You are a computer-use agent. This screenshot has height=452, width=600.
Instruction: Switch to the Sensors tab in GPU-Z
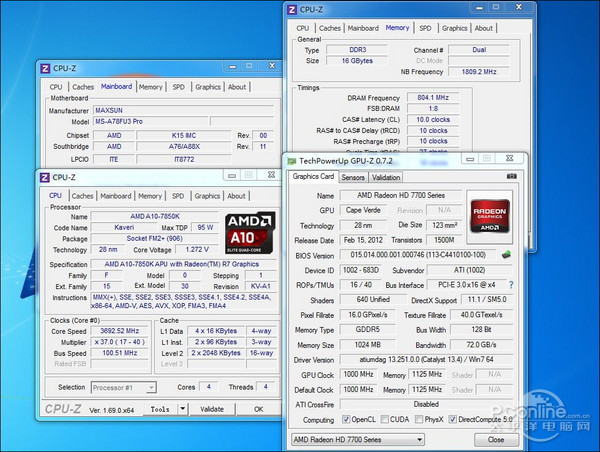(x=354, y=177)
